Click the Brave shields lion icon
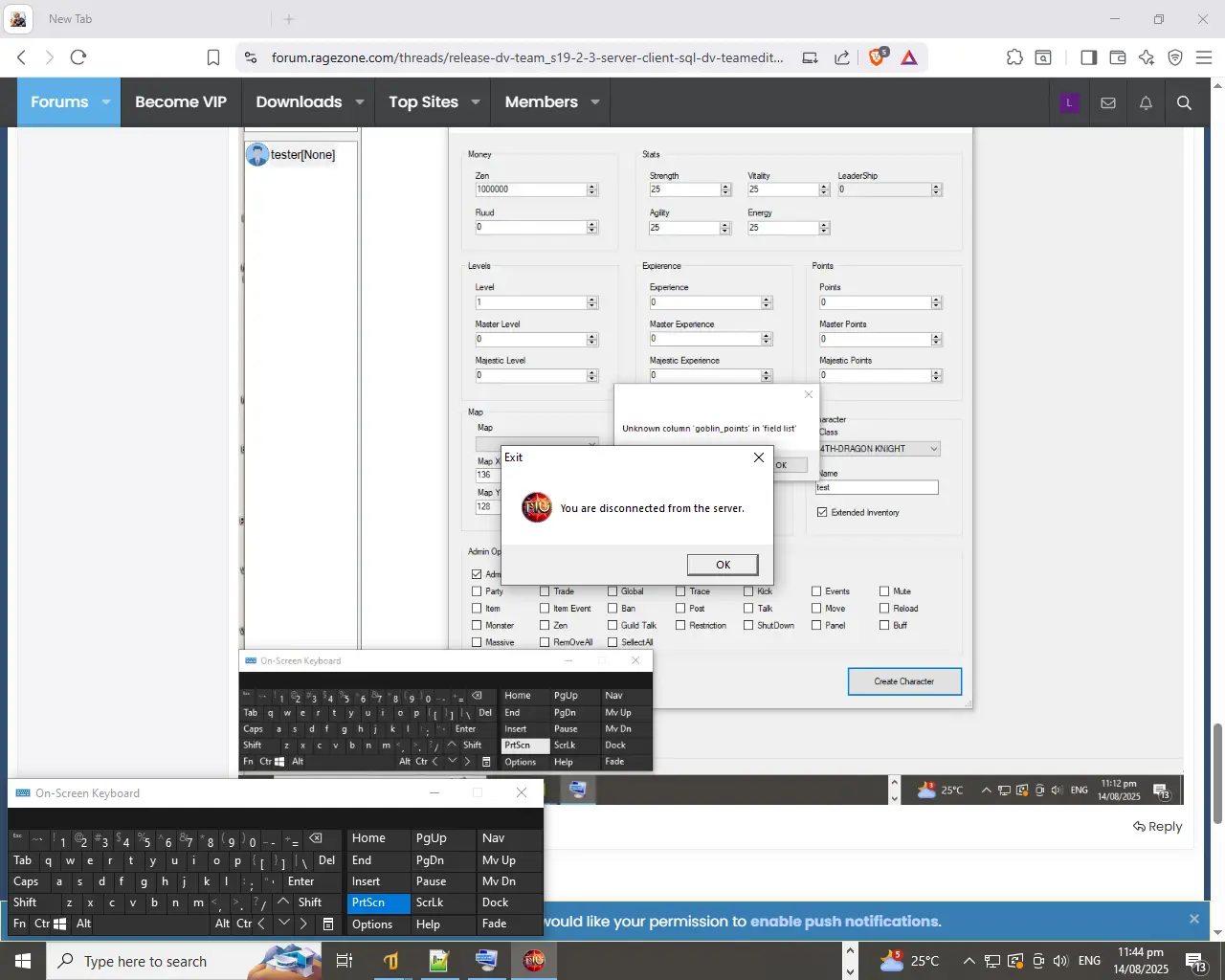Screen dimensions: 1225x980 click(x=877, y=57)
